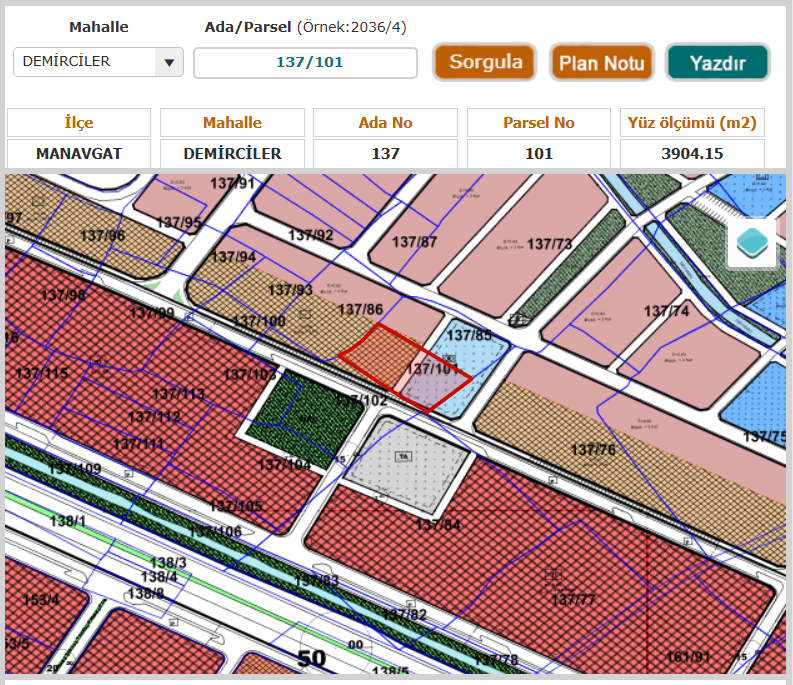
Task: Click parcel label 137/100 on map
Action: 259,321
